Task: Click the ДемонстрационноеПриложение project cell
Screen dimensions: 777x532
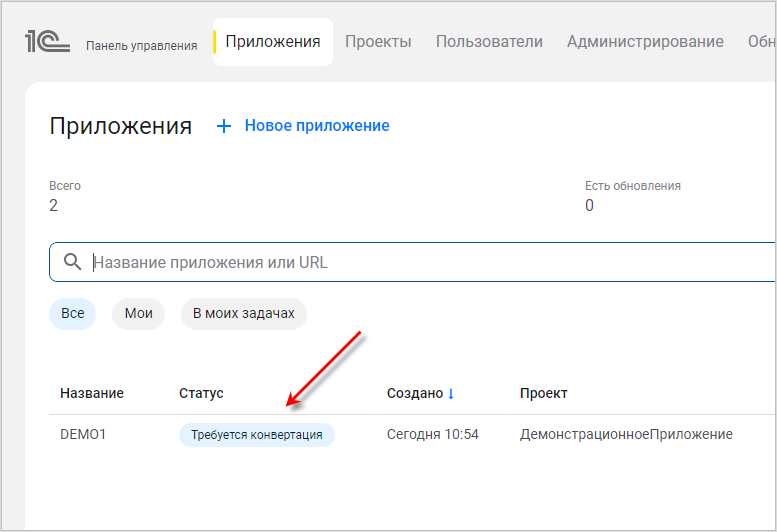Action: 626,434
